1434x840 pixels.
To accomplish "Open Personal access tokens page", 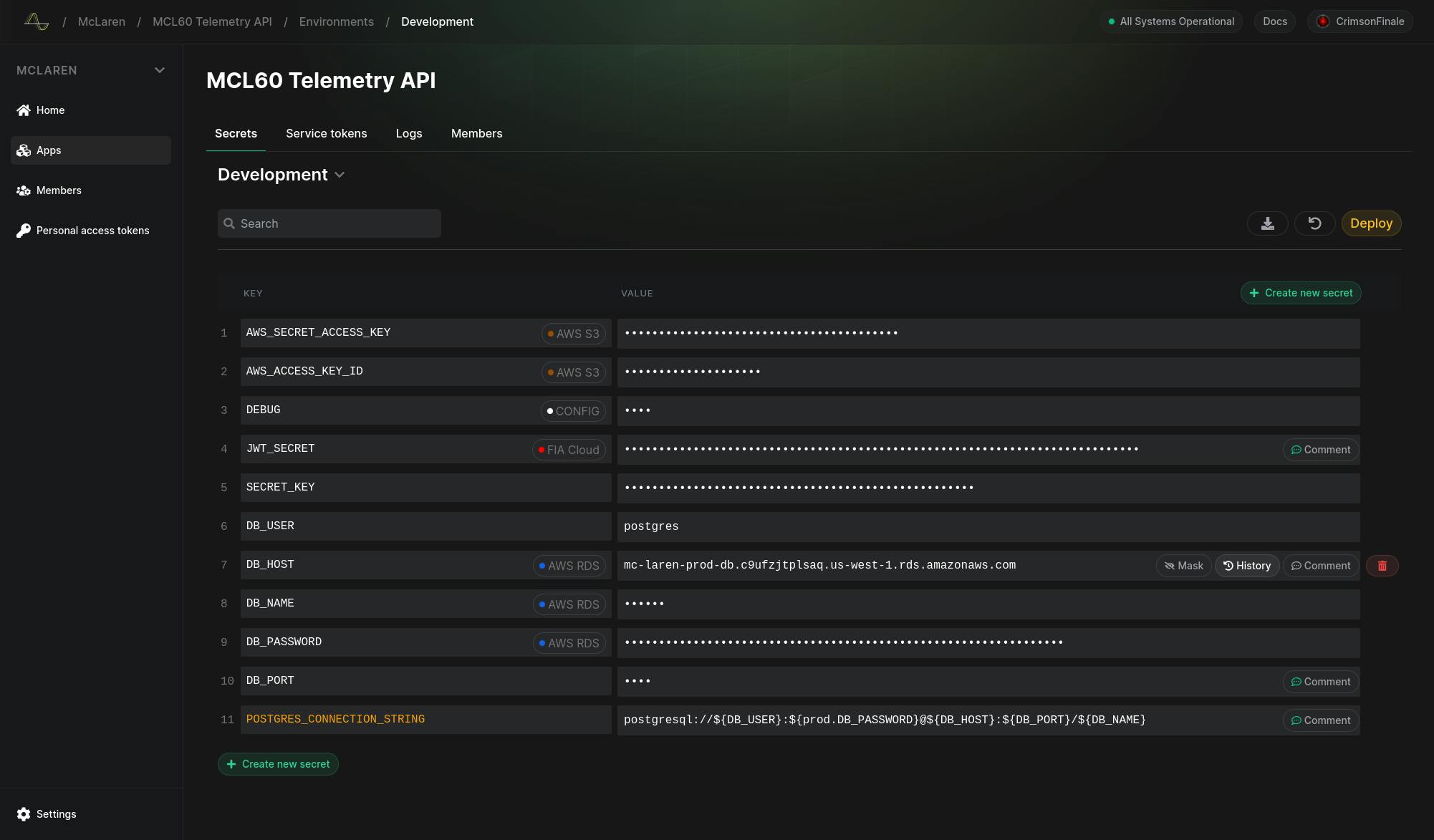I will [91, 231].
